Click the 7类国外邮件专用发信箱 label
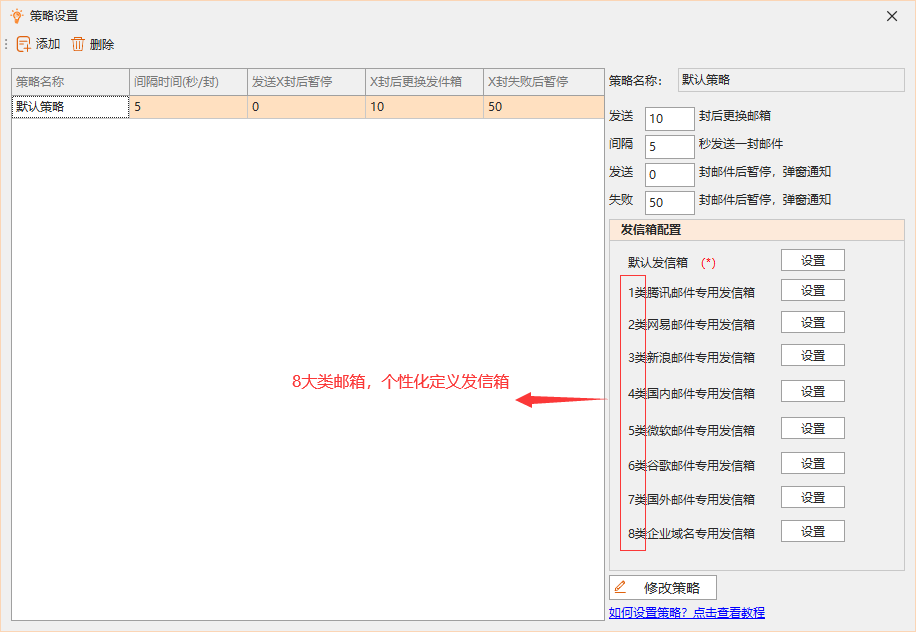 [691, 499]
